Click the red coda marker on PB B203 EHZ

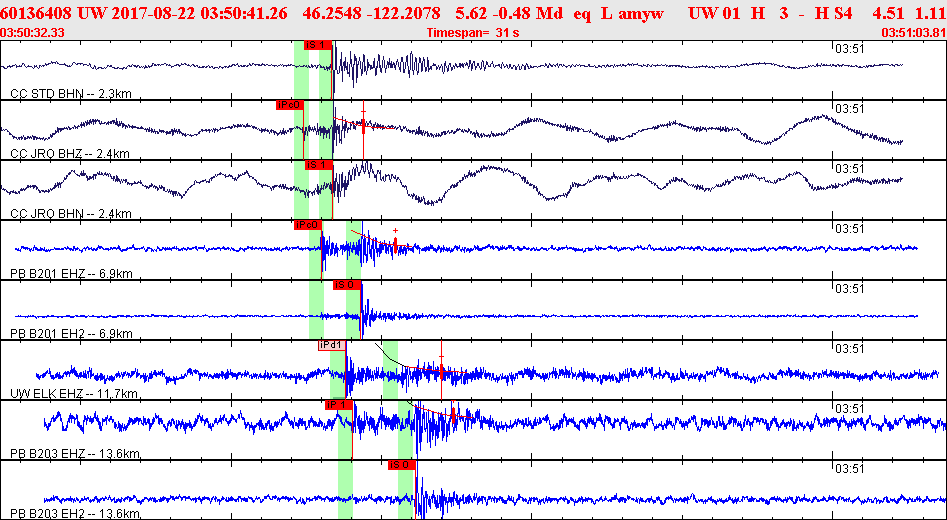click(453, 415)
